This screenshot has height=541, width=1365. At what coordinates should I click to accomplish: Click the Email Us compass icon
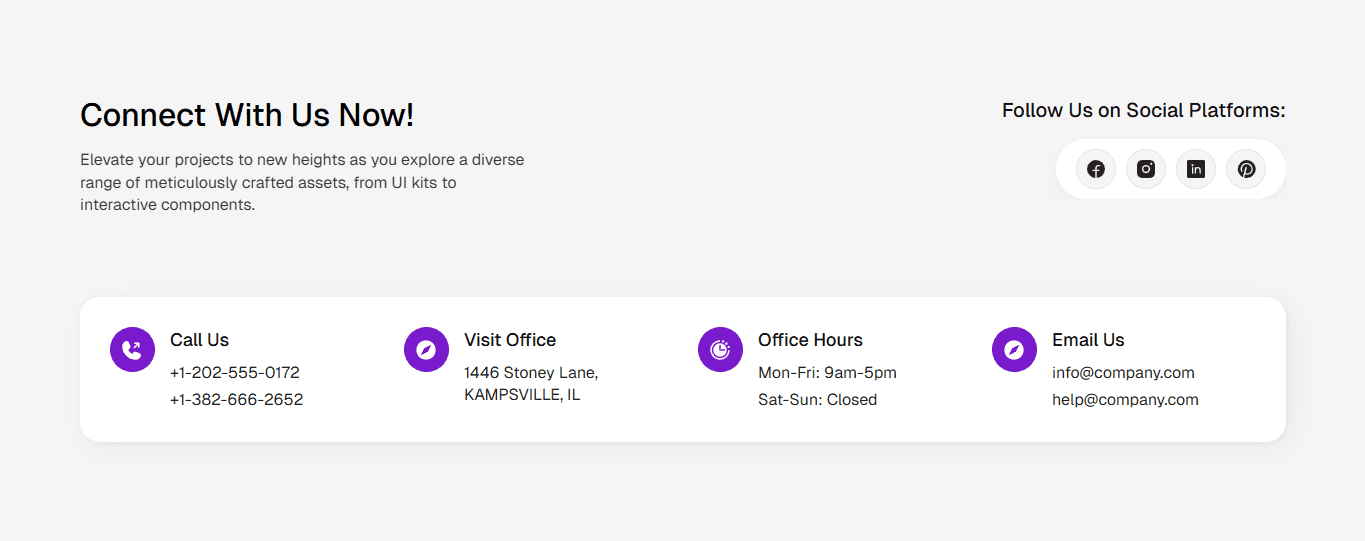pyautogui.click(x=1014, y=349)
